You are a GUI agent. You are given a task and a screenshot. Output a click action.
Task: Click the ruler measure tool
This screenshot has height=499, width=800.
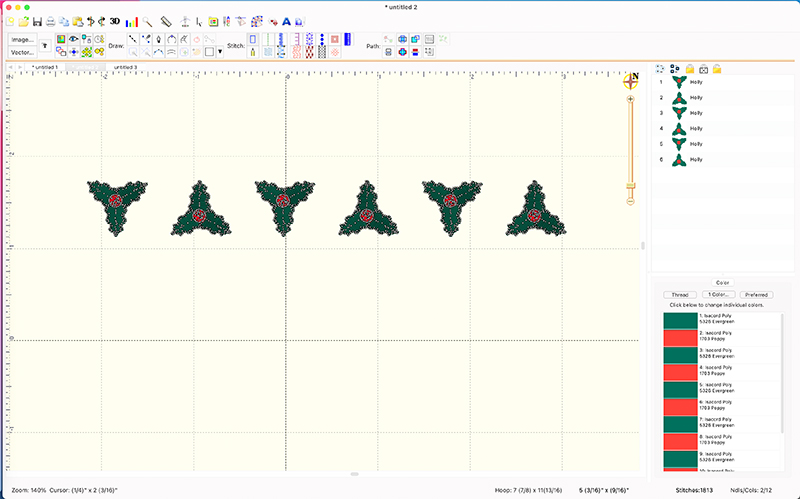(x=166, y=21)
